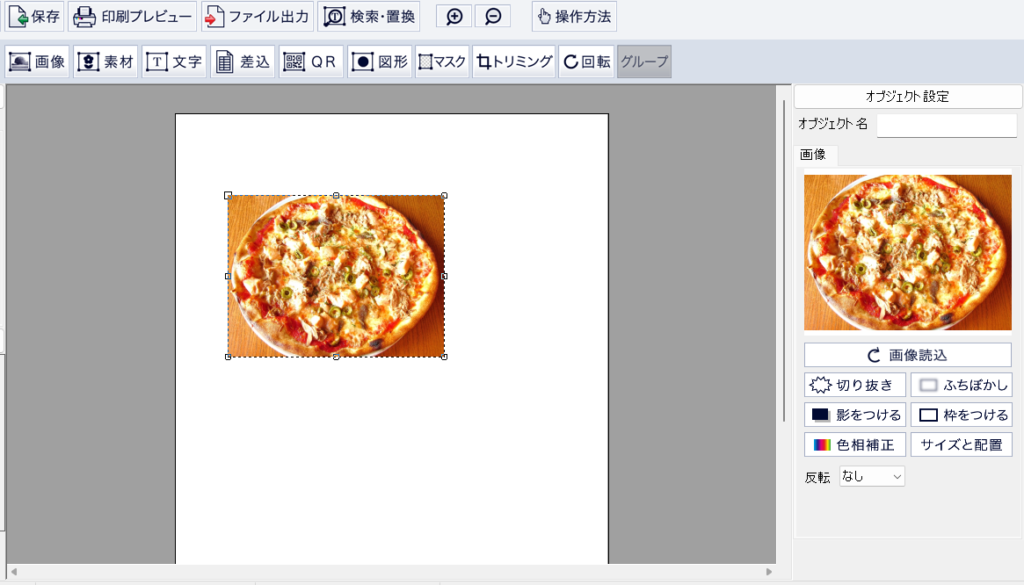Image resolution: width=1024 pixels, height=585 pixels.
Task: Click the オブジェクト設定 panel header
Action: coord(908,97)
